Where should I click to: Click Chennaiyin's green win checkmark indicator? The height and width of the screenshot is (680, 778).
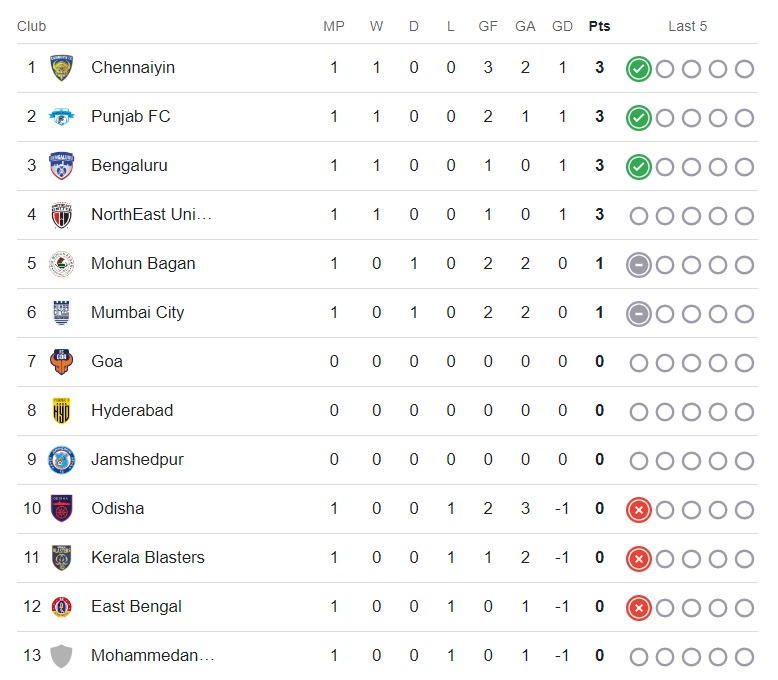click(638, 68)
